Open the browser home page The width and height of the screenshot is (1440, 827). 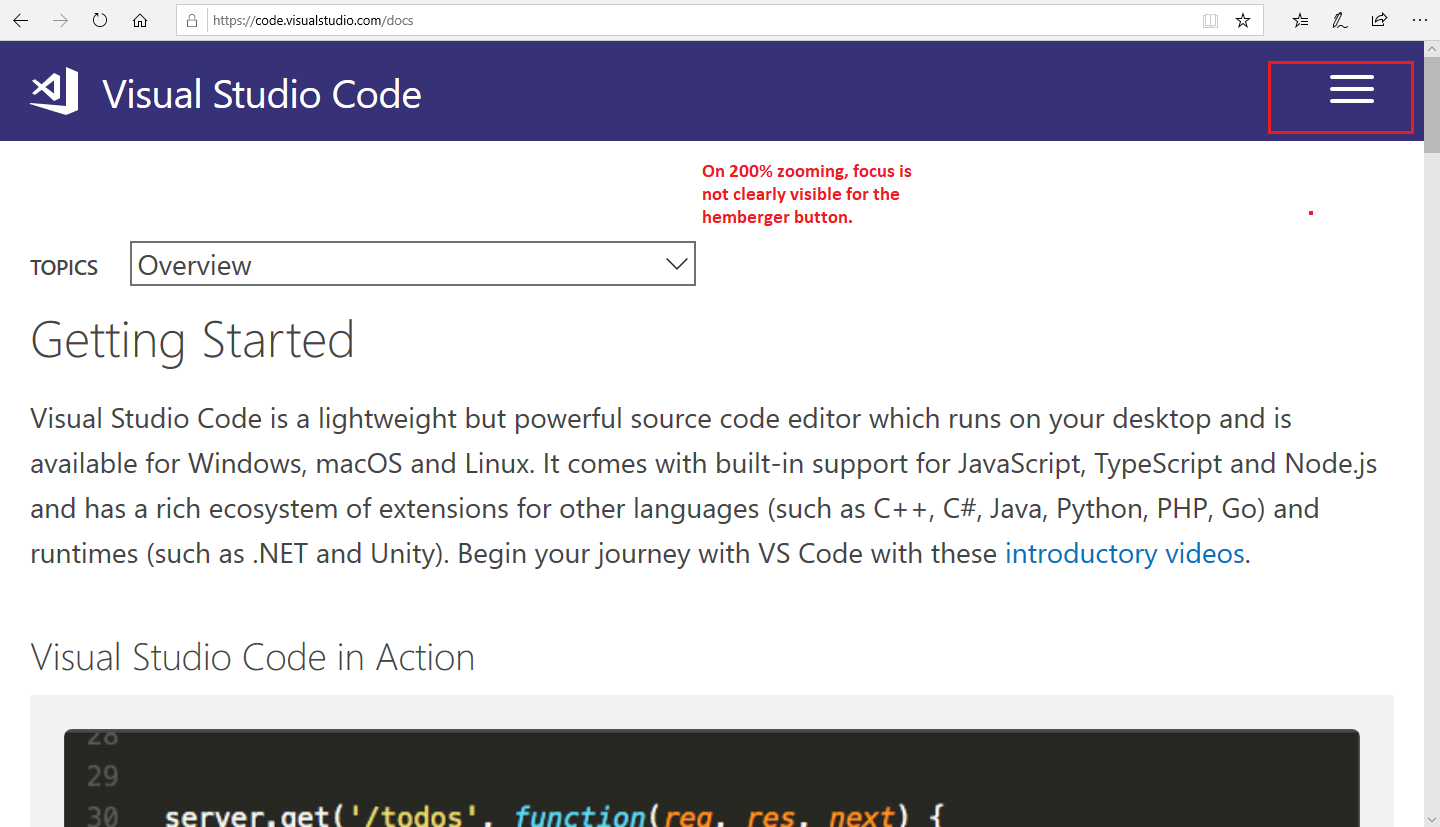tap(140, 20)
